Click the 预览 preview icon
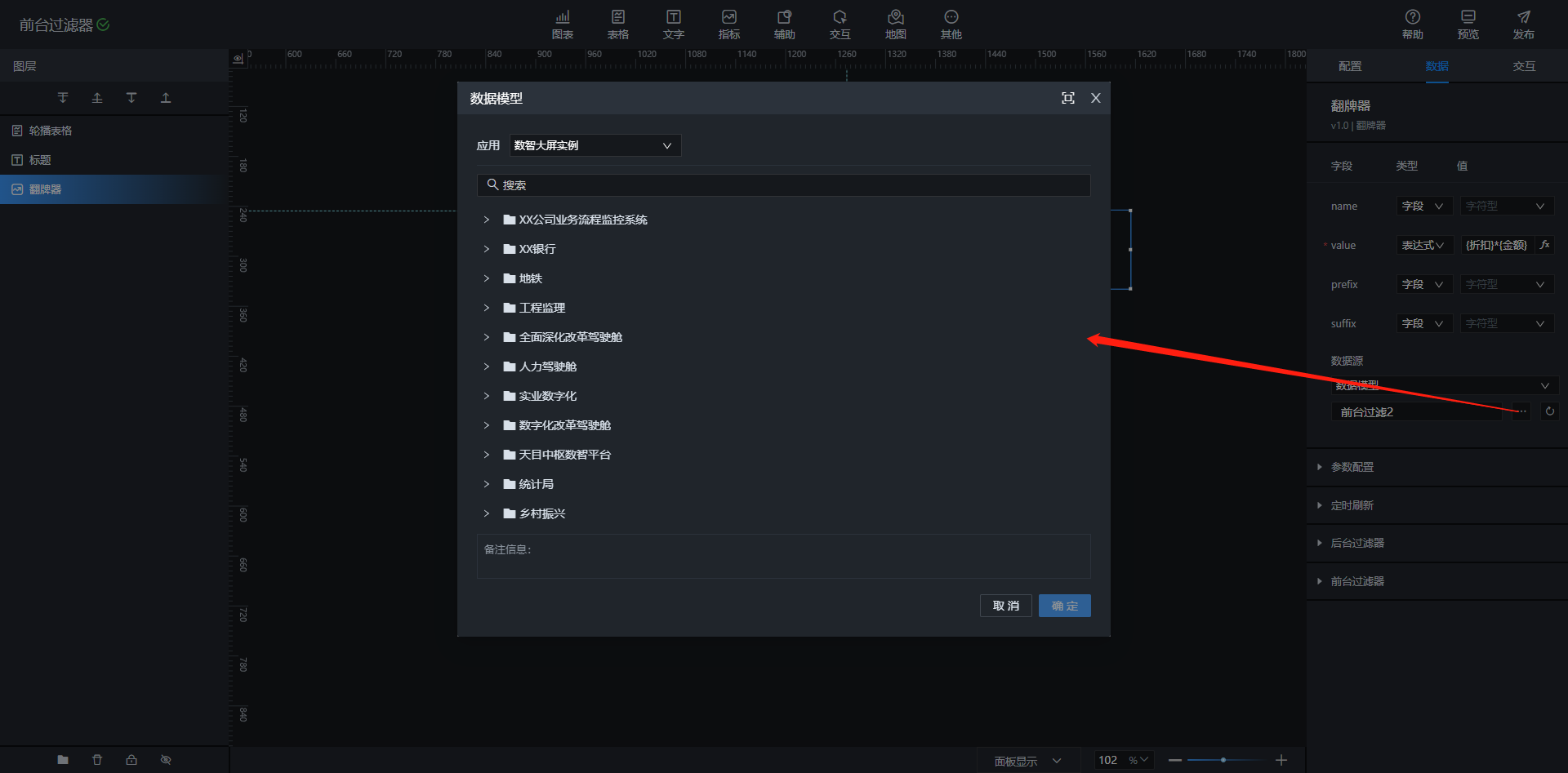 pos(1468,24)
